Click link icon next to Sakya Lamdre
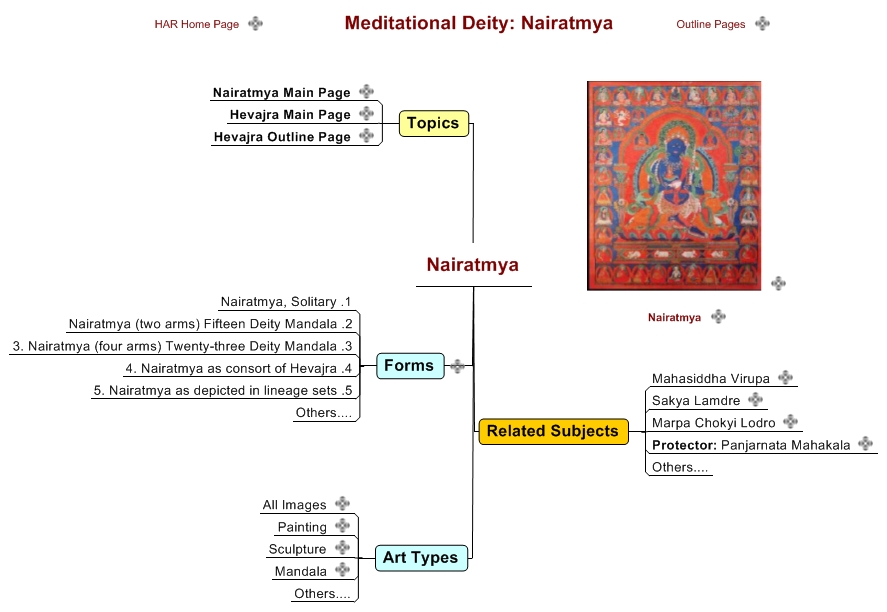The image size is (887, 612). (x=755, y=400)
